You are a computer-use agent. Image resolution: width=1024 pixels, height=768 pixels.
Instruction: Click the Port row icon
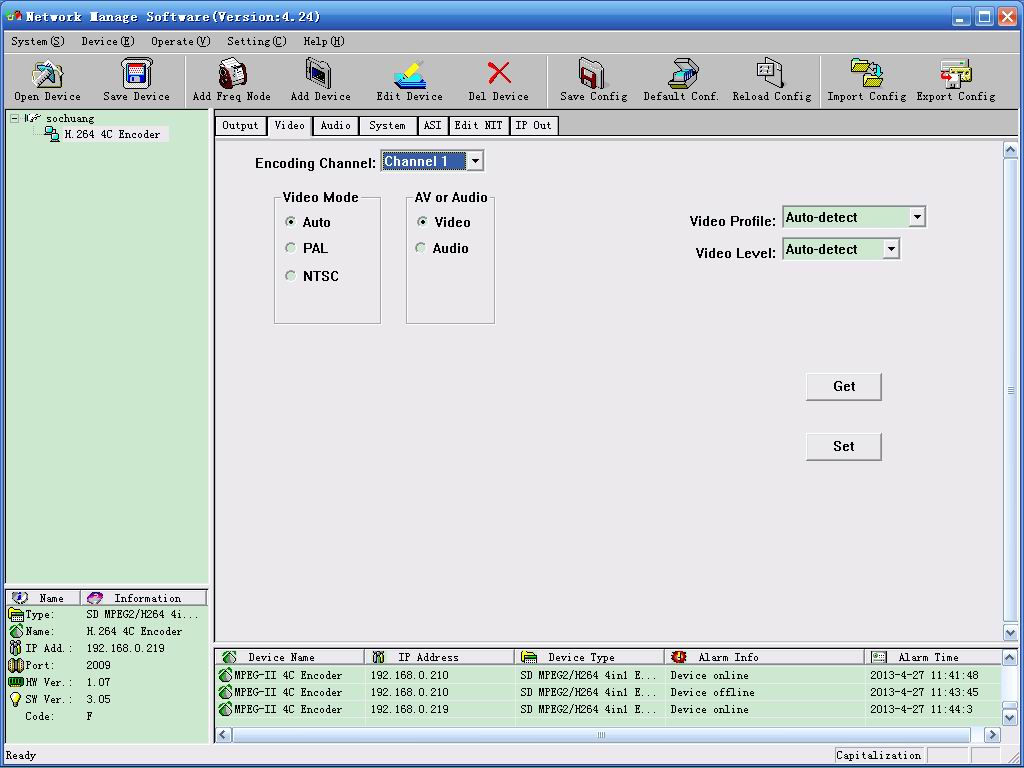click(16, 665)
